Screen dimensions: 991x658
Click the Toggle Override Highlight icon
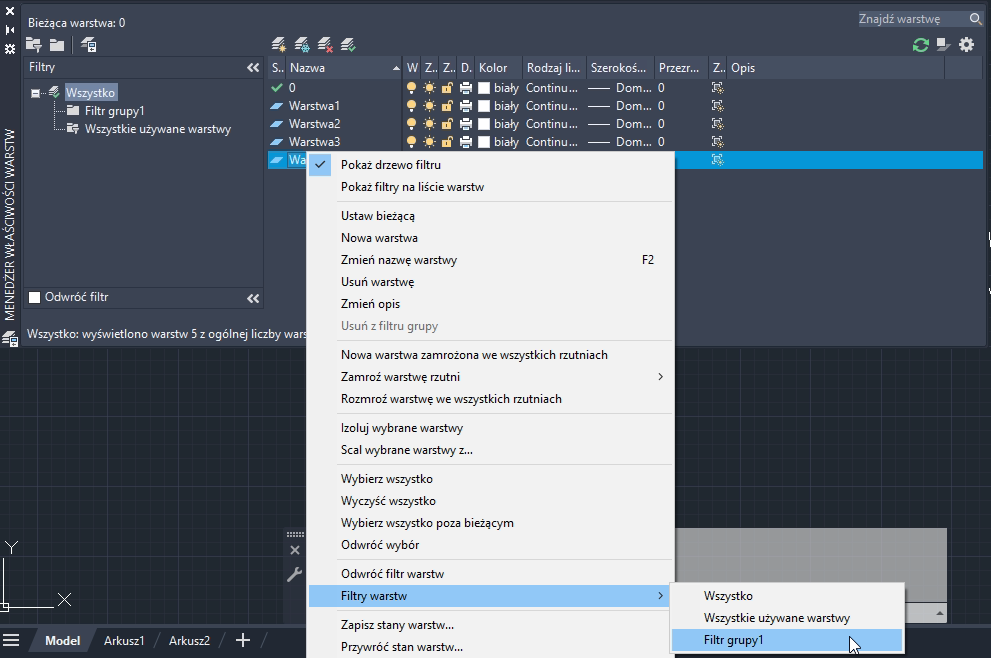click(x=944, y=45)
